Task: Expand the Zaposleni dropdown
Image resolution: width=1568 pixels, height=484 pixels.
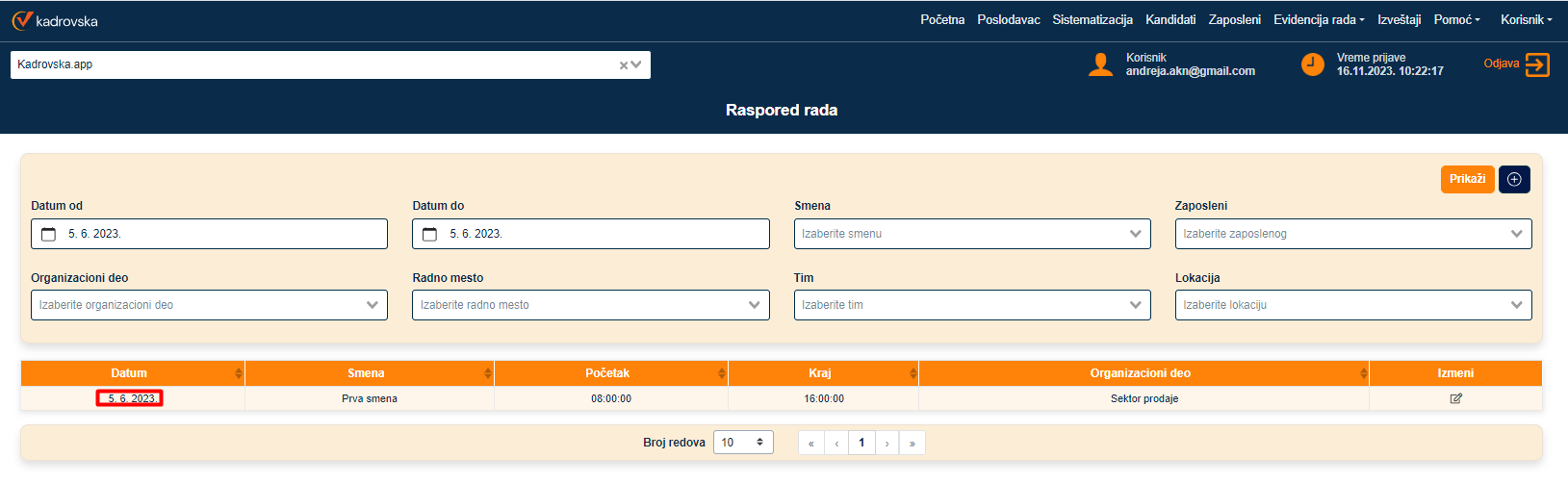Action: tap(1352, 234)
